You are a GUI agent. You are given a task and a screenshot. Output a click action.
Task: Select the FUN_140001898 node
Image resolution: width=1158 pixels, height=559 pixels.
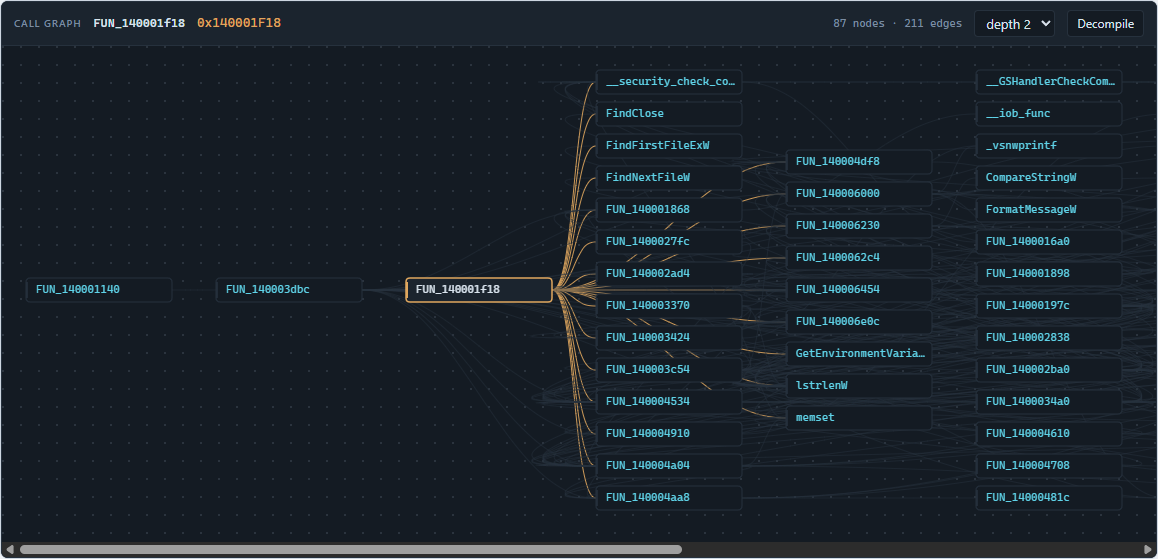tap(1049, 273)
